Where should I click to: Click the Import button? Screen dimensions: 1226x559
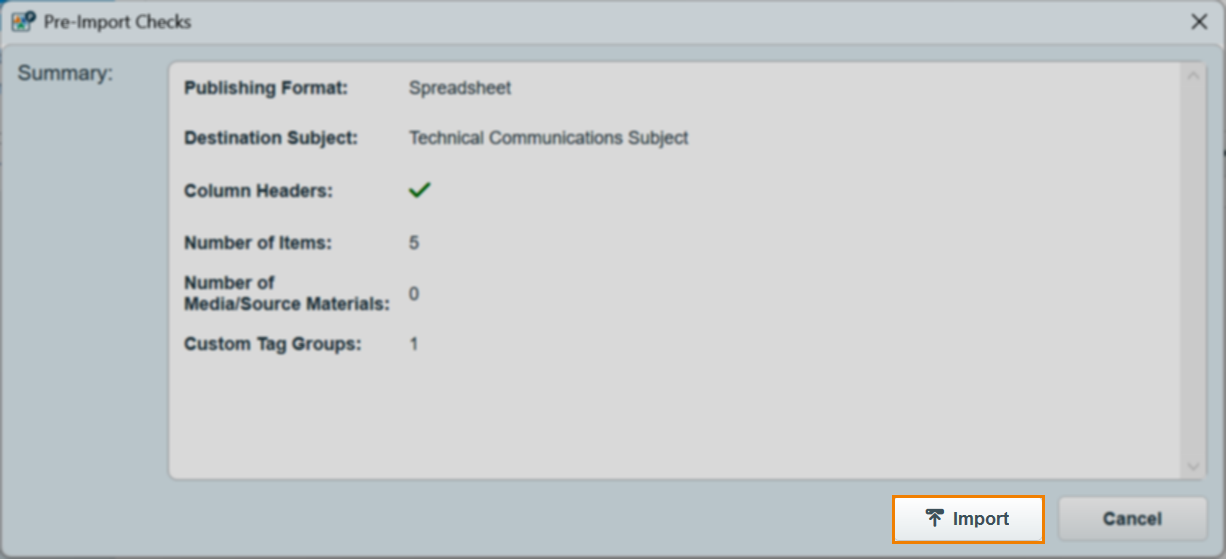coord(968,519)
